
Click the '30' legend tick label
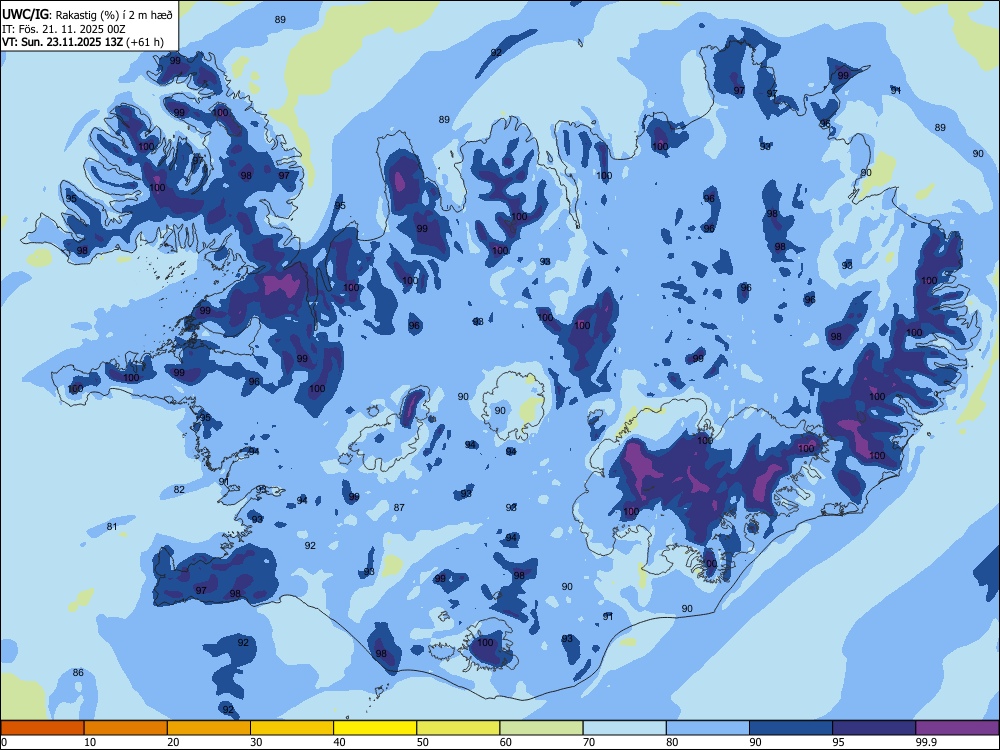tap(256, 742)
